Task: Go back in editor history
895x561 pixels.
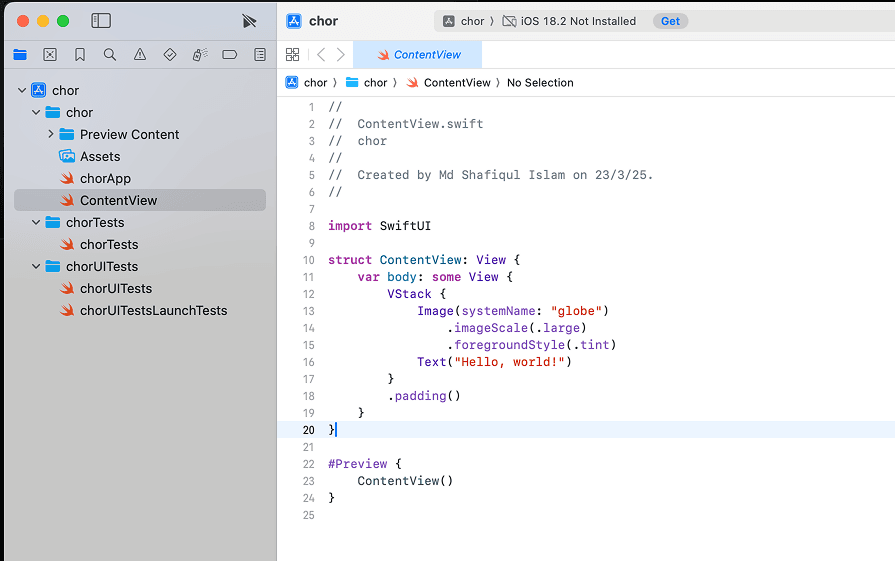Action: pyautogui.click(x=321, y=55)
